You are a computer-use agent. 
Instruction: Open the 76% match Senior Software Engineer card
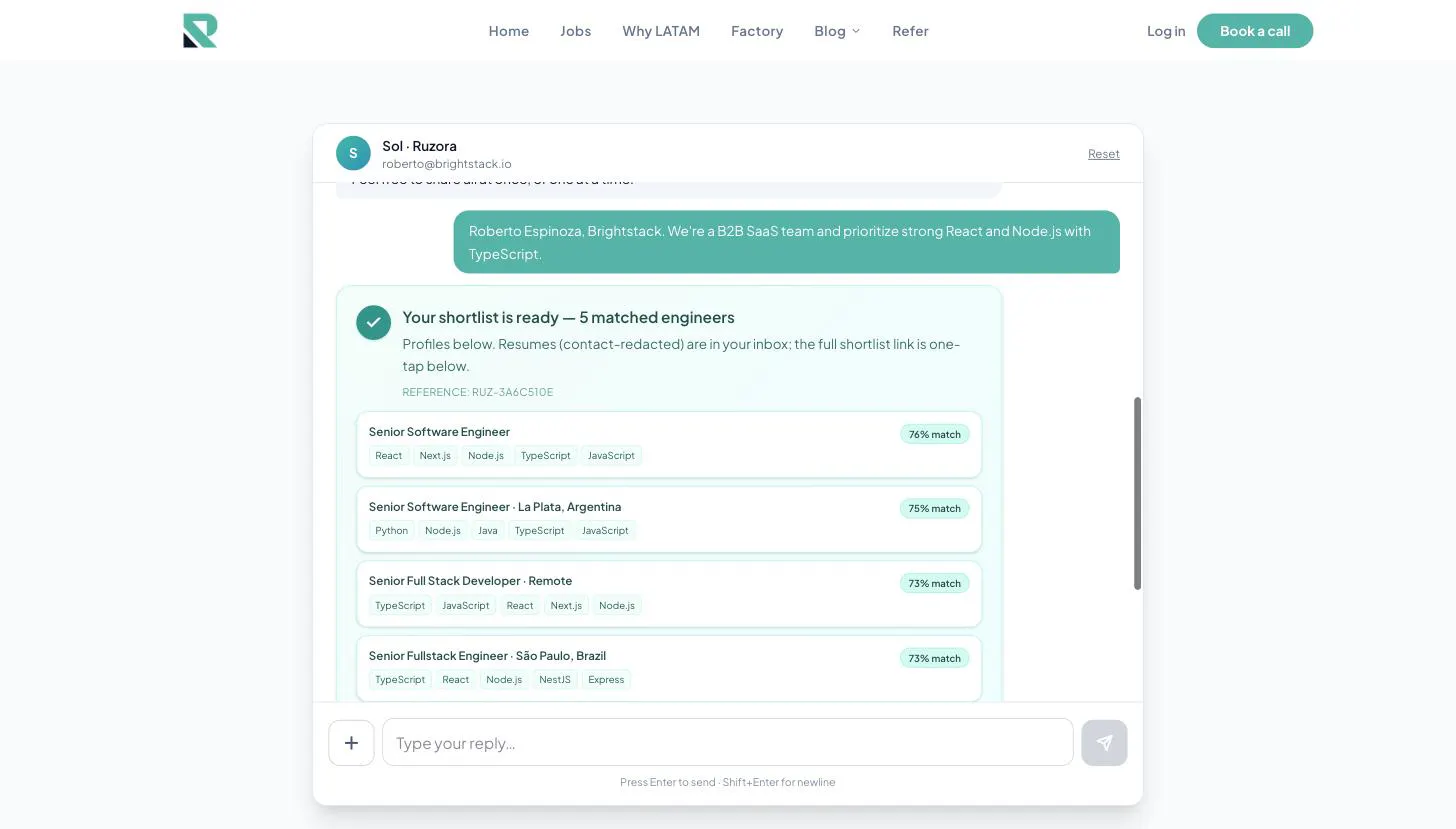[x=669, y=444]
